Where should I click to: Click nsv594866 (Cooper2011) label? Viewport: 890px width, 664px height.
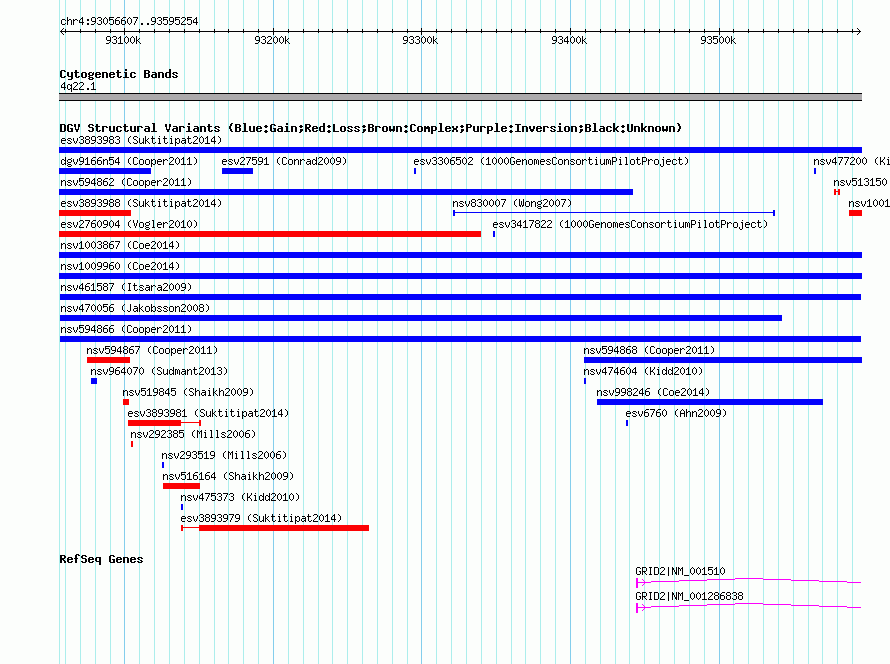click(x=126, y=329)
